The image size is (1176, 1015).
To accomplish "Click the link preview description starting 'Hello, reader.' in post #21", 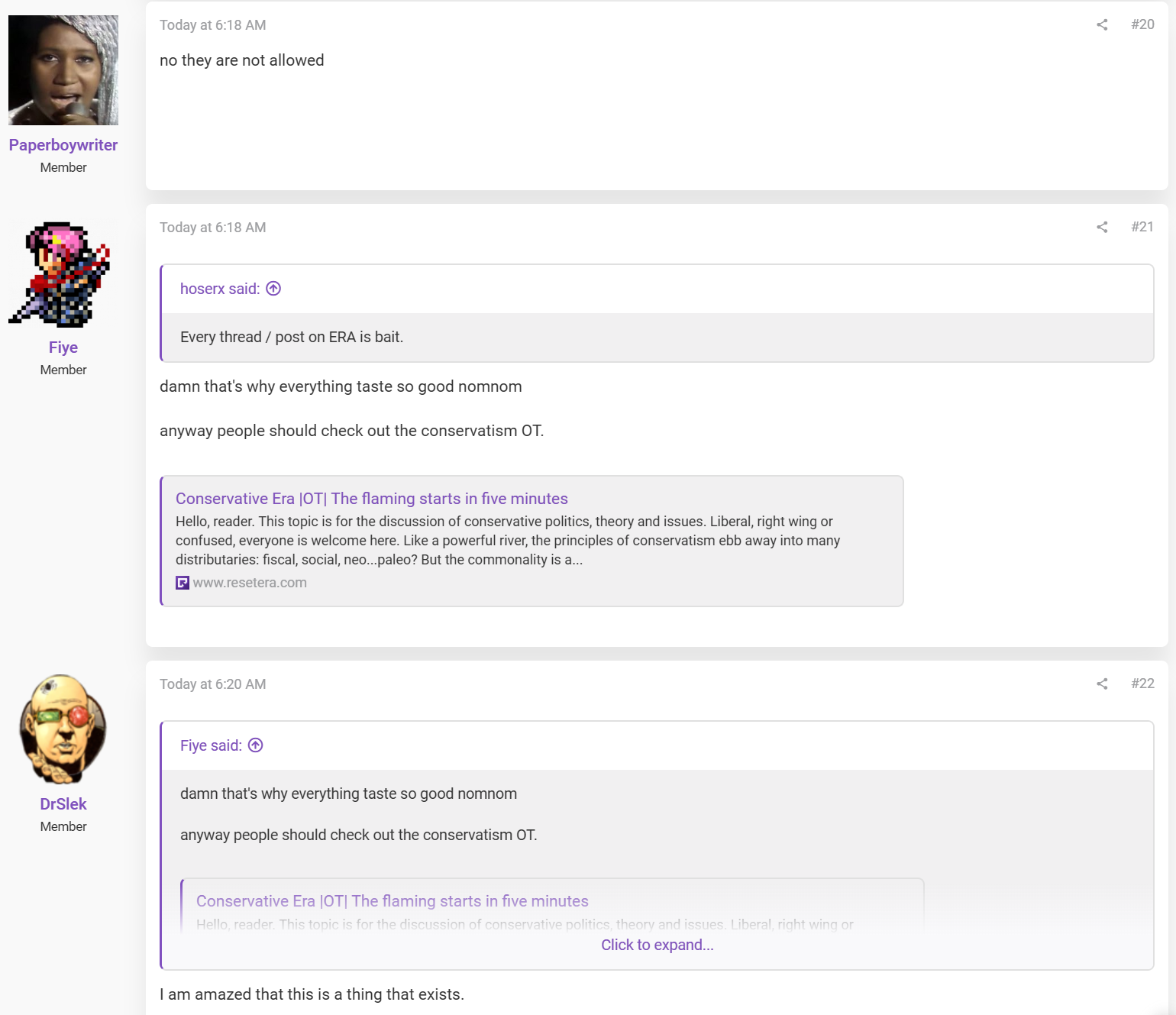I will 508,541.
